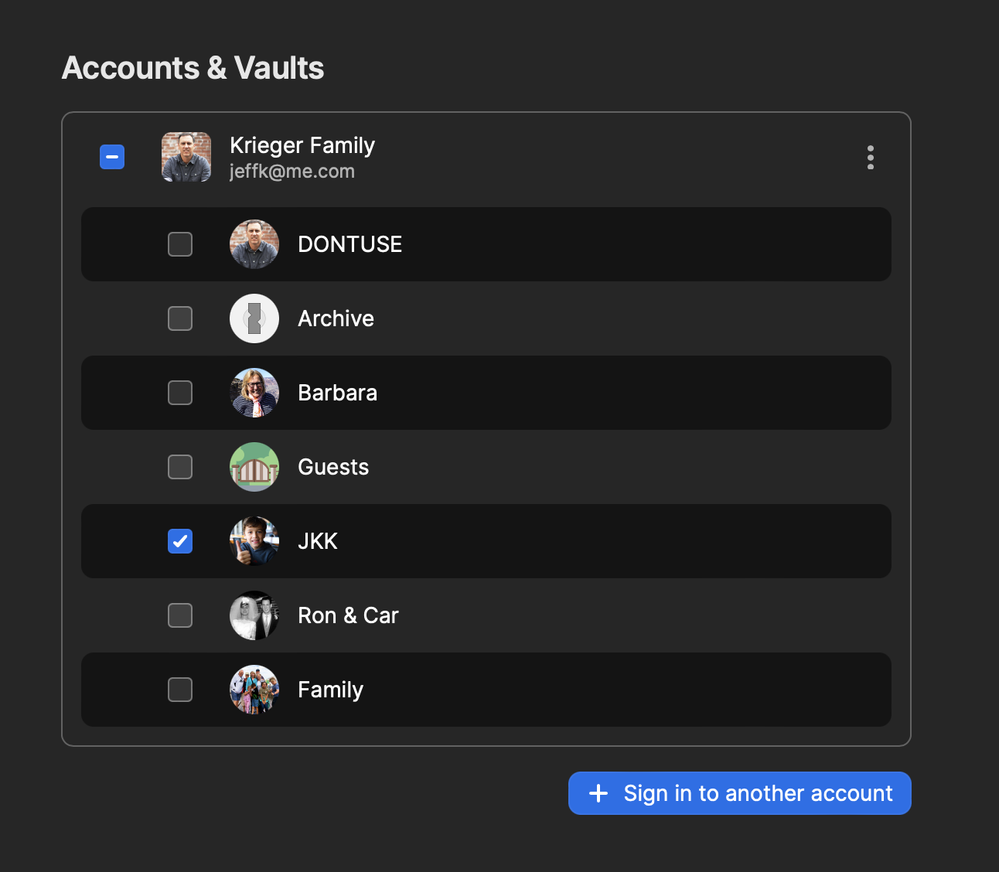Check the Family vault checkbox
The width and height of the screenshot is (999, 872).
click(x=180, y=689)
